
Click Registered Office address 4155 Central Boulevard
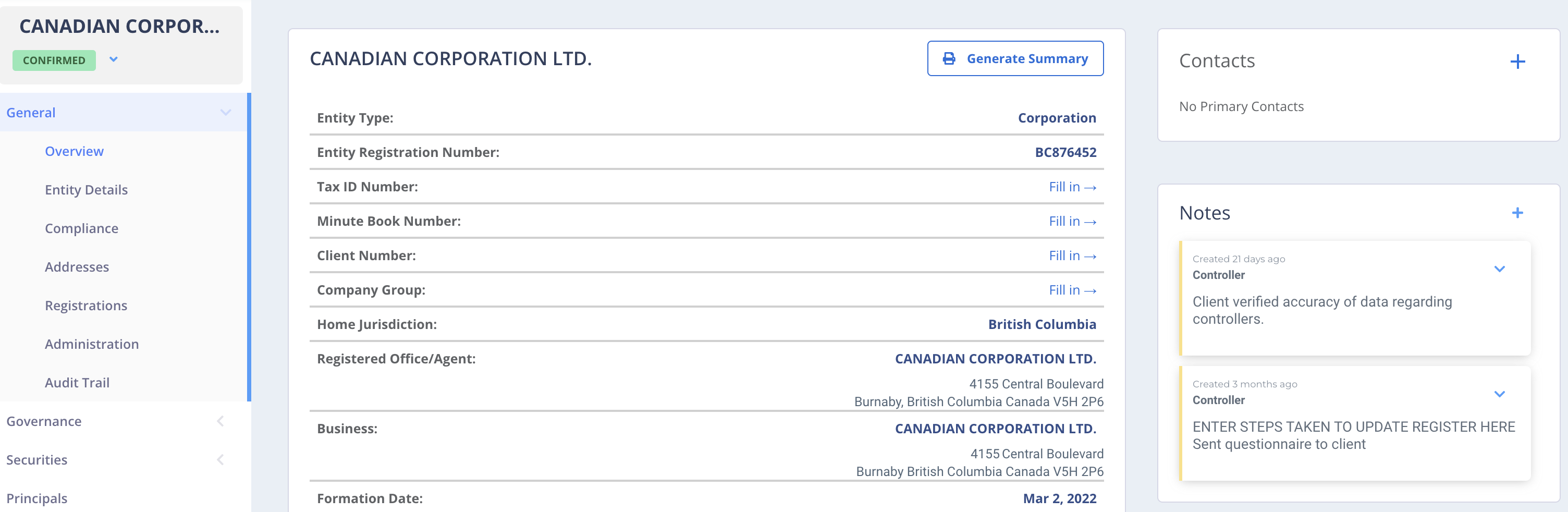(x=1036, y=384)
